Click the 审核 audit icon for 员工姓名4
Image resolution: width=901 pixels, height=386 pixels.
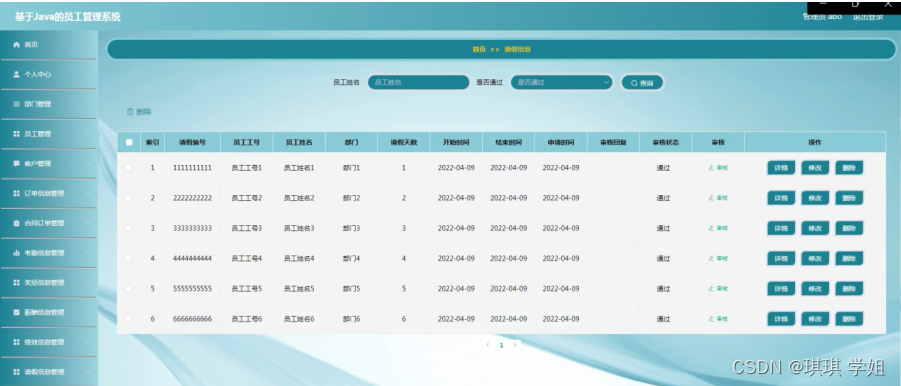[711, 258]
